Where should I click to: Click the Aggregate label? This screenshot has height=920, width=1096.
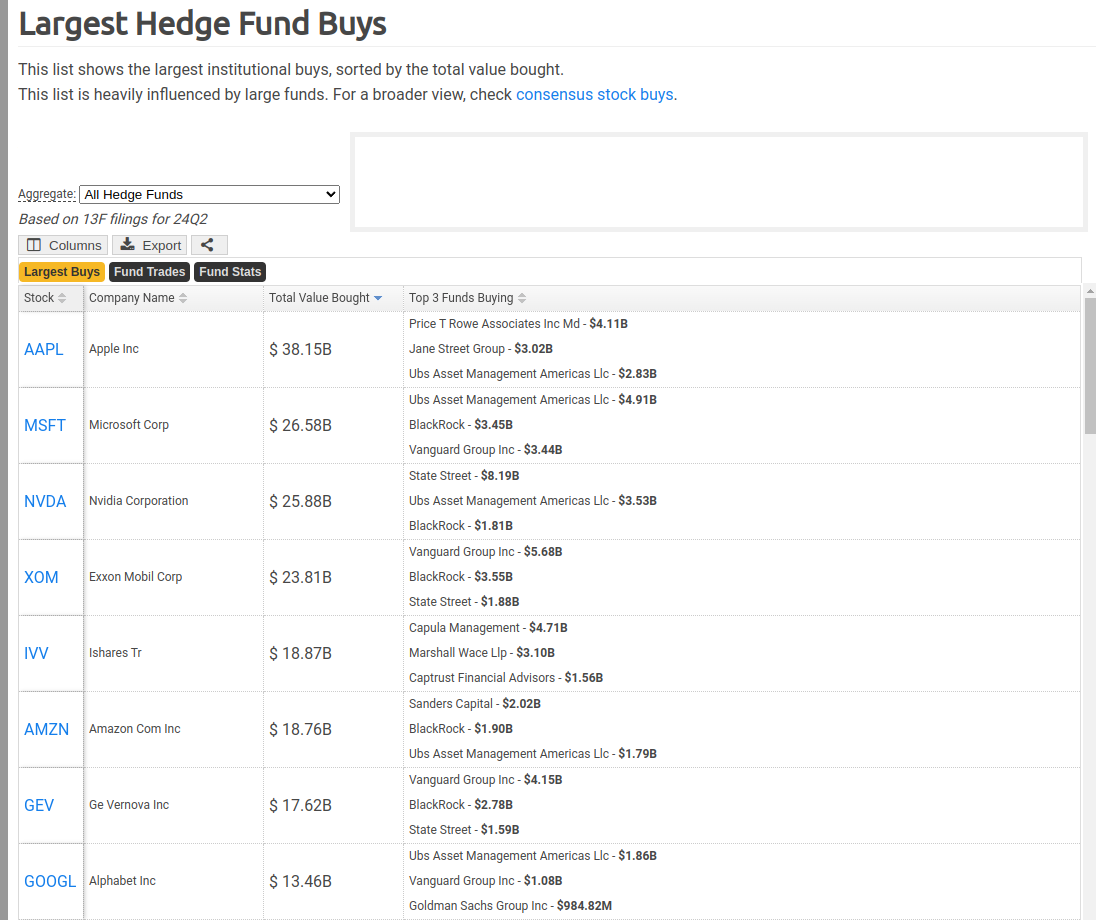coord(47,194)
